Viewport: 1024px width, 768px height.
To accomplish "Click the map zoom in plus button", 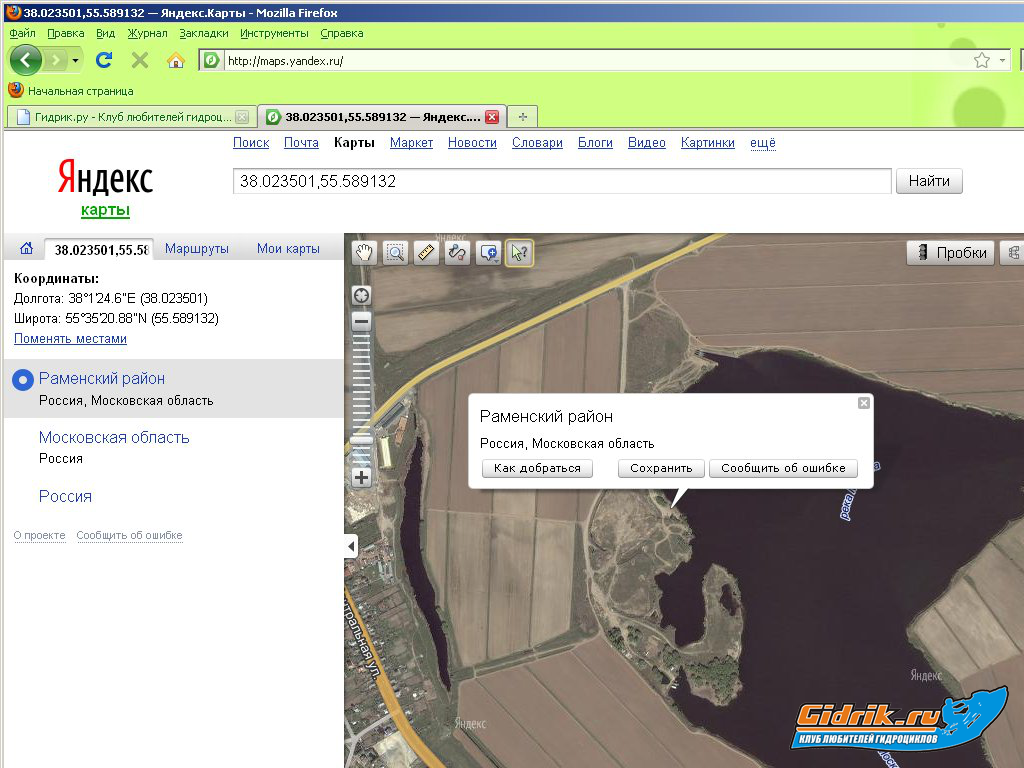I will [x=362, y=478].
